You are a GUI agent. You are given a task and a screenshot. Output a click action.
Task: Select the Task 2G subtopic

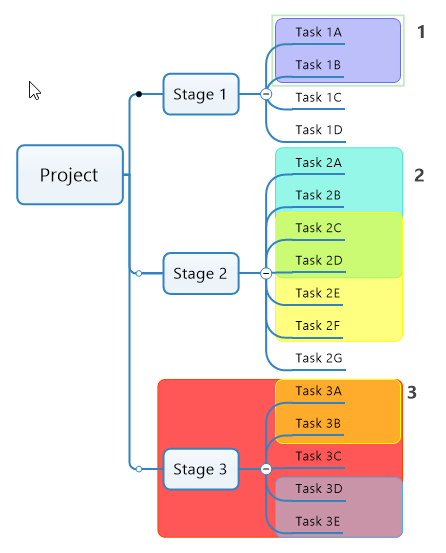(319, 358)
